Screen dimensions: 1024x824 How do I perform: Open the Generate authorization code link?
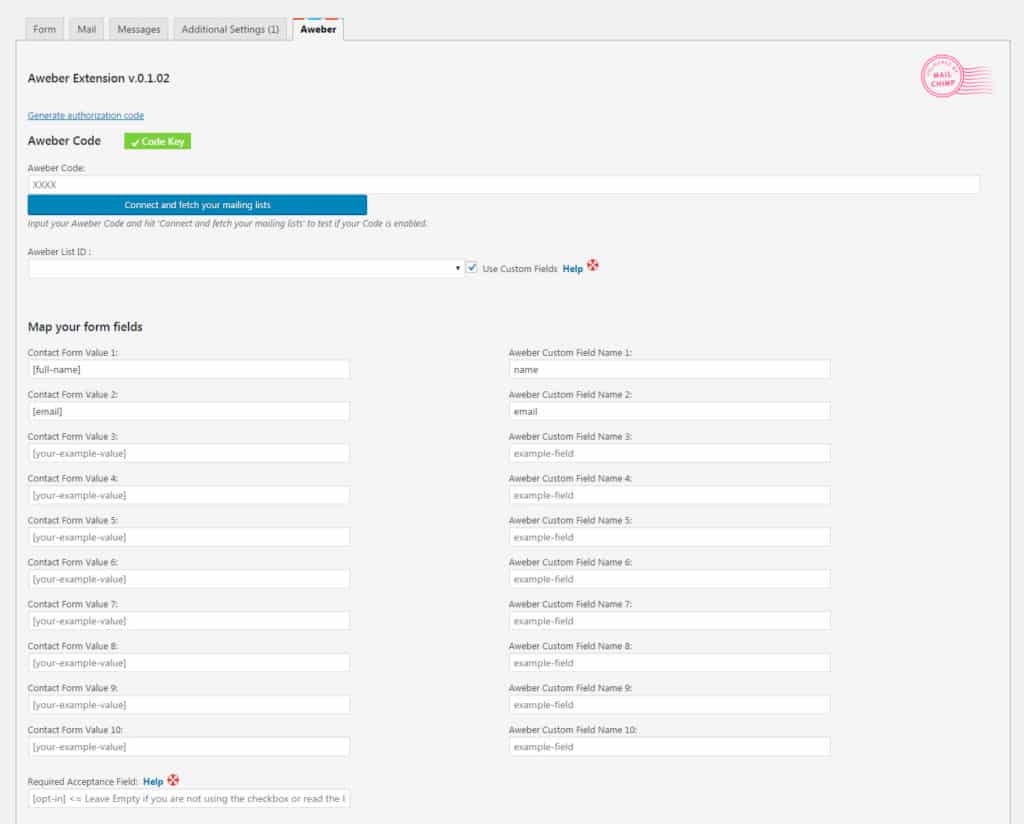coord(86,116)
